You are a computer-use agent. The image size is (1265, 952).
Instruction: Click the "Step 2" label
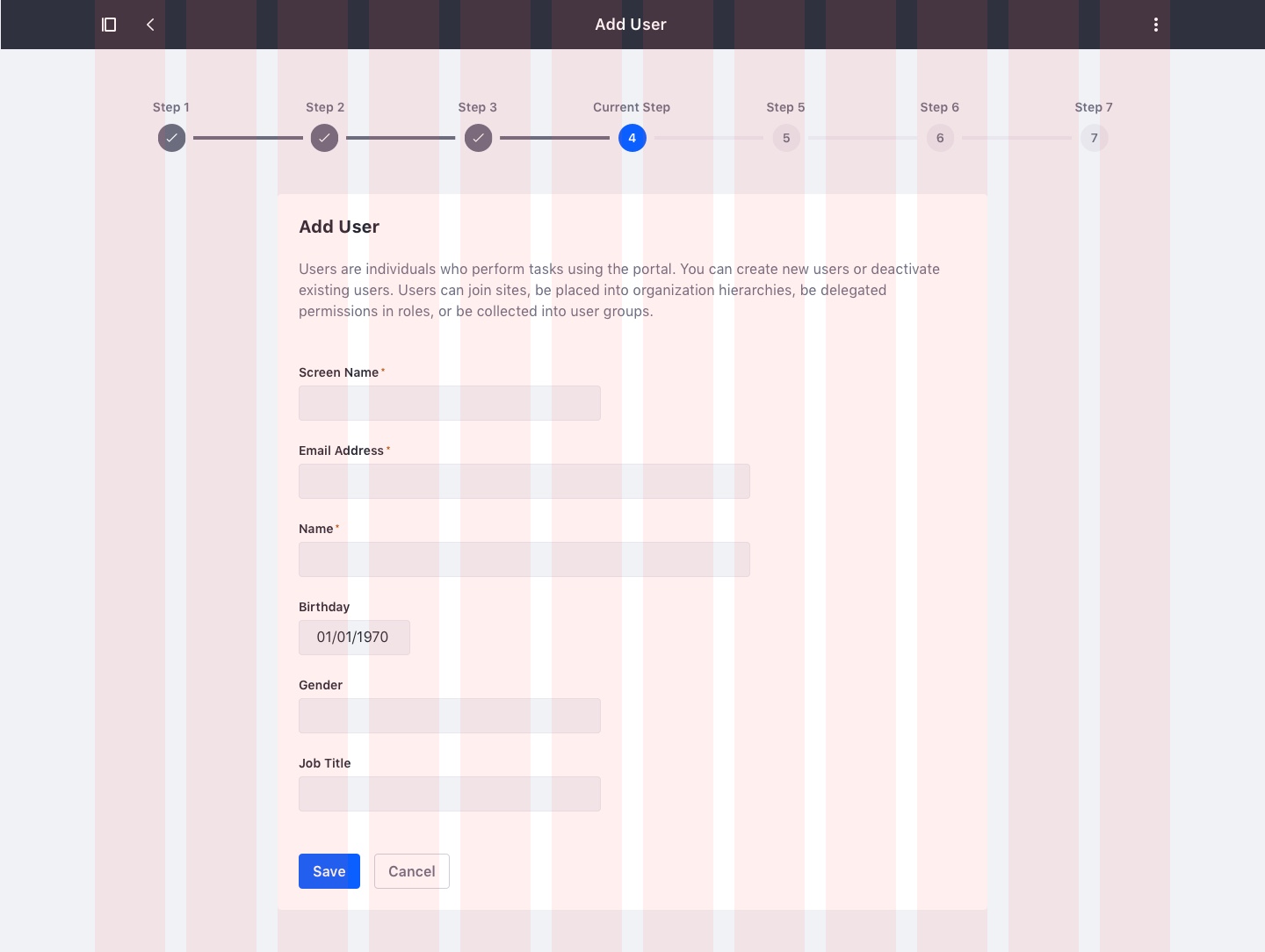point(325,107)
